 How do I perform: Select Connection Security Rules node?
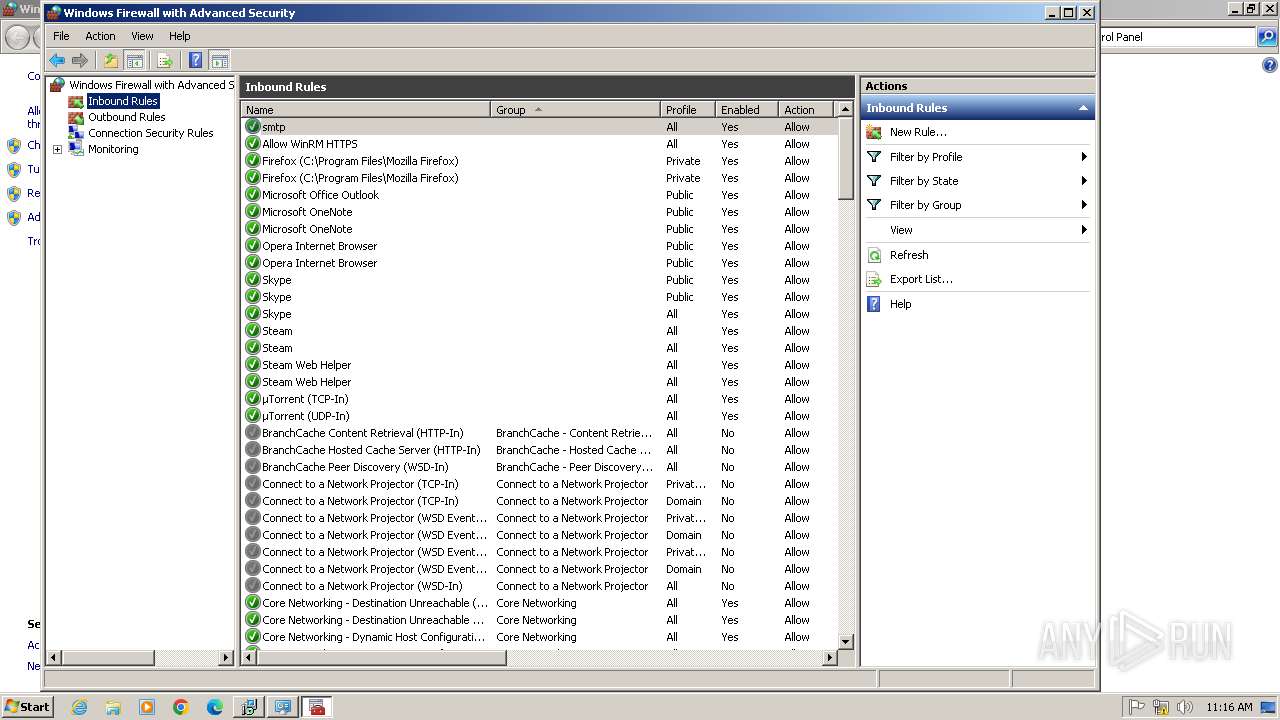coord(150,133)
